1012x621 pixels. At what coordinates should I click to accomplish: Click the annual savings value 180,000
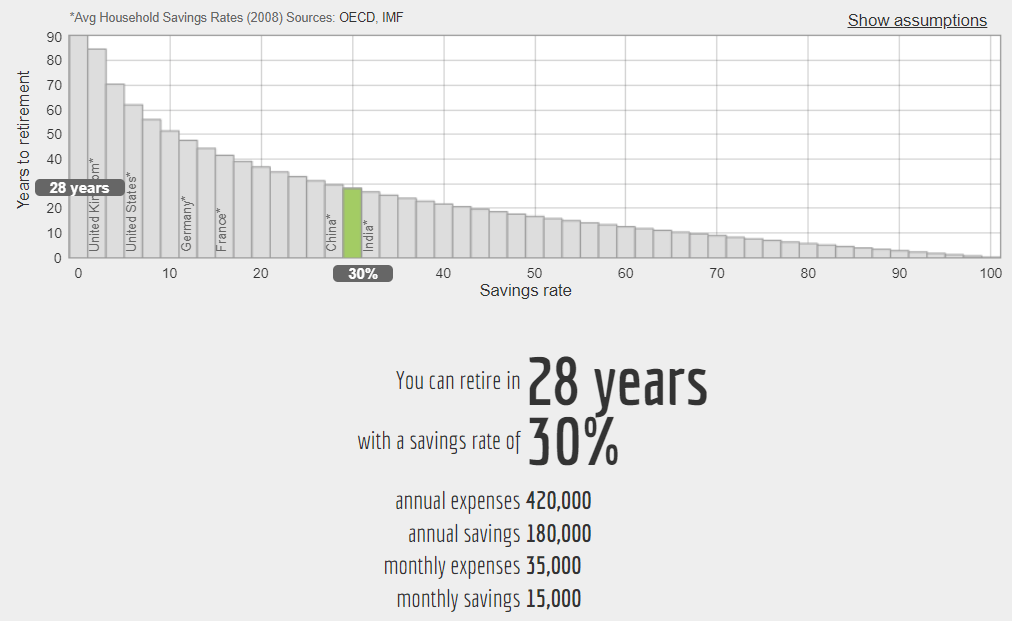(558, 534)
